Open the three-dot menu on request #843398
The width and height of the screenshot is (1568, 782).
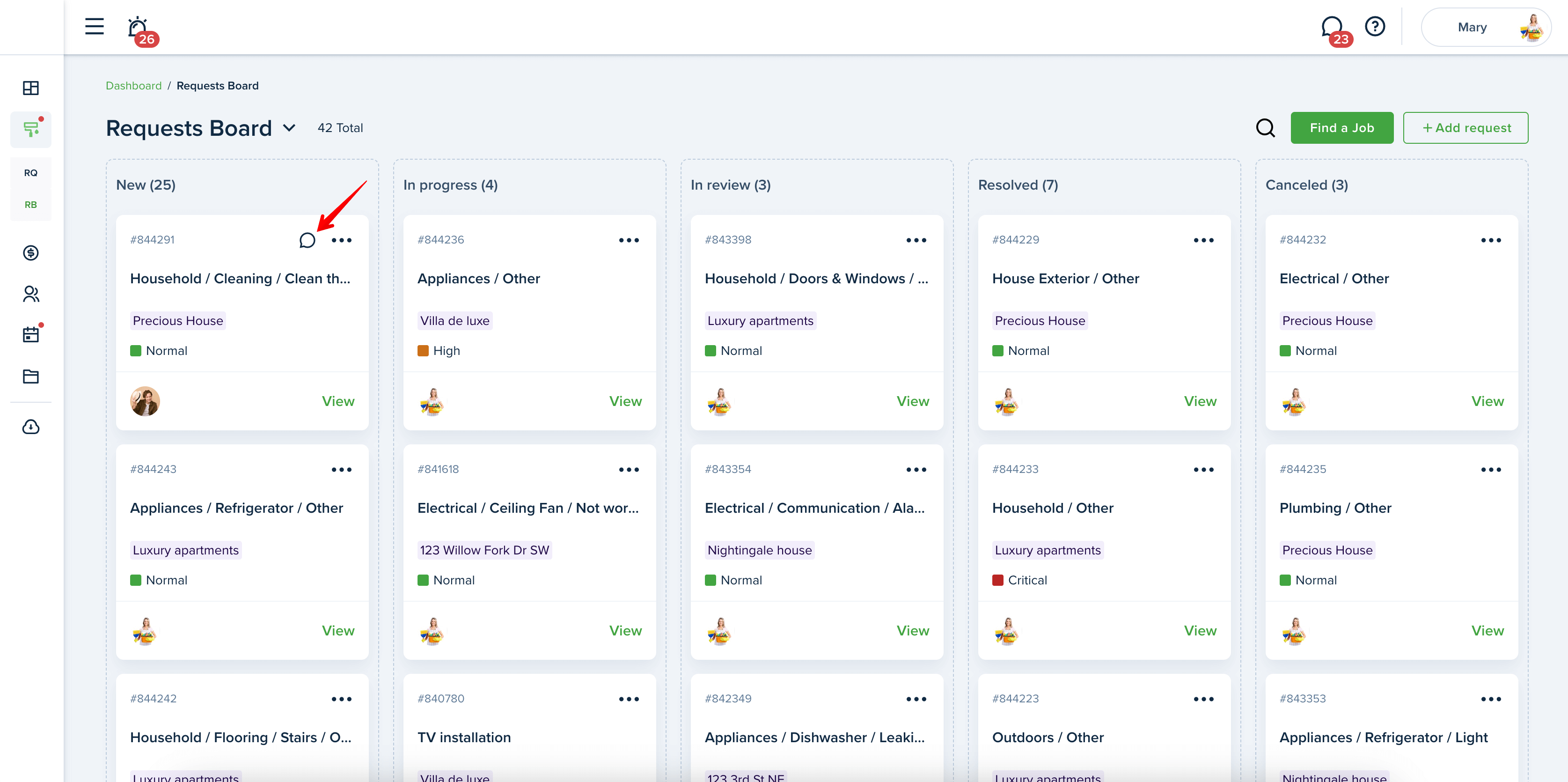(x=916, y=240)
